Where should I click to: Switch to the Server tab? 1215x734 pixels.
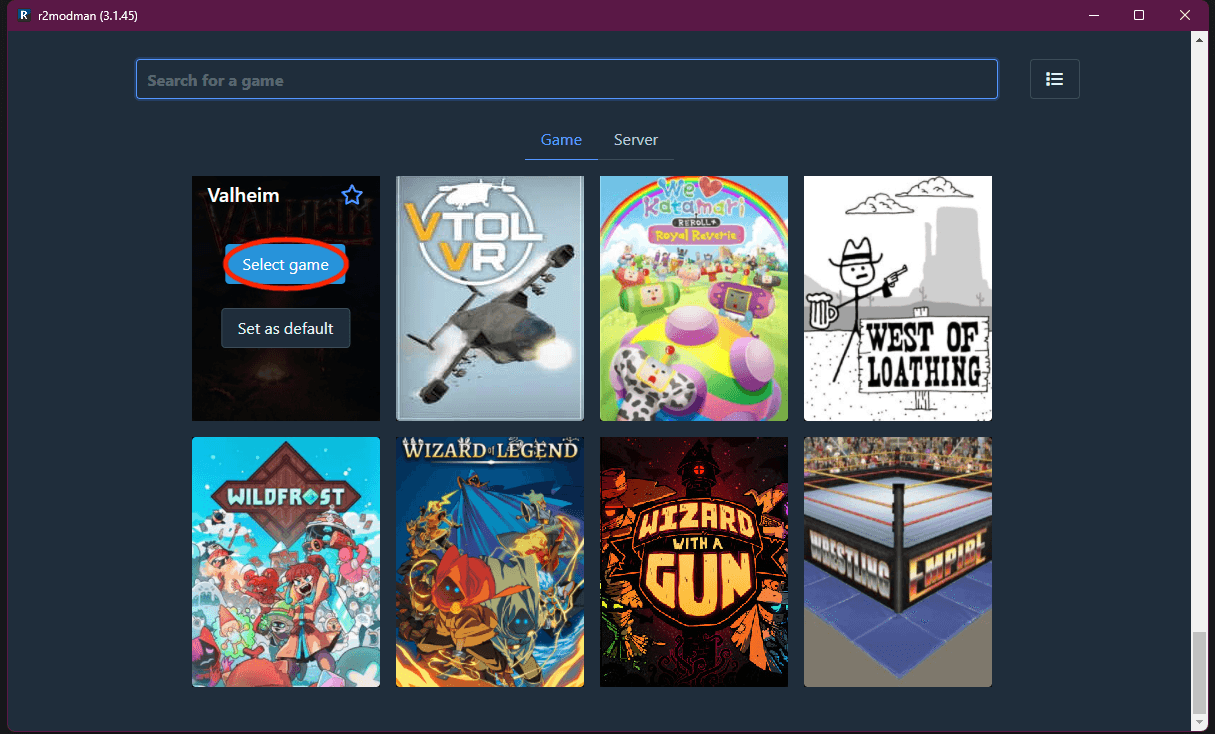coord(636,140)
